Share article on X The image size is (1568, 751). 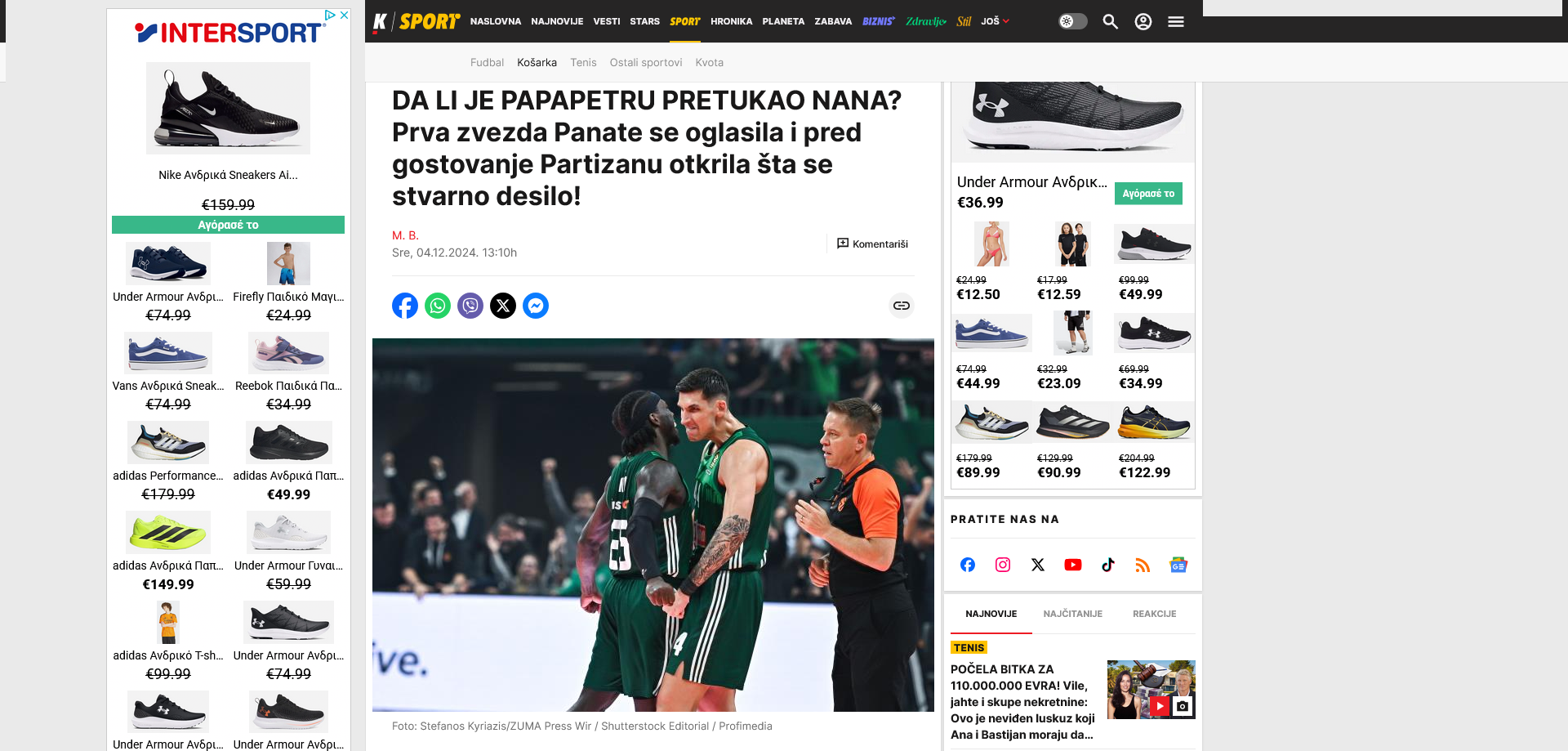[503, 306]
